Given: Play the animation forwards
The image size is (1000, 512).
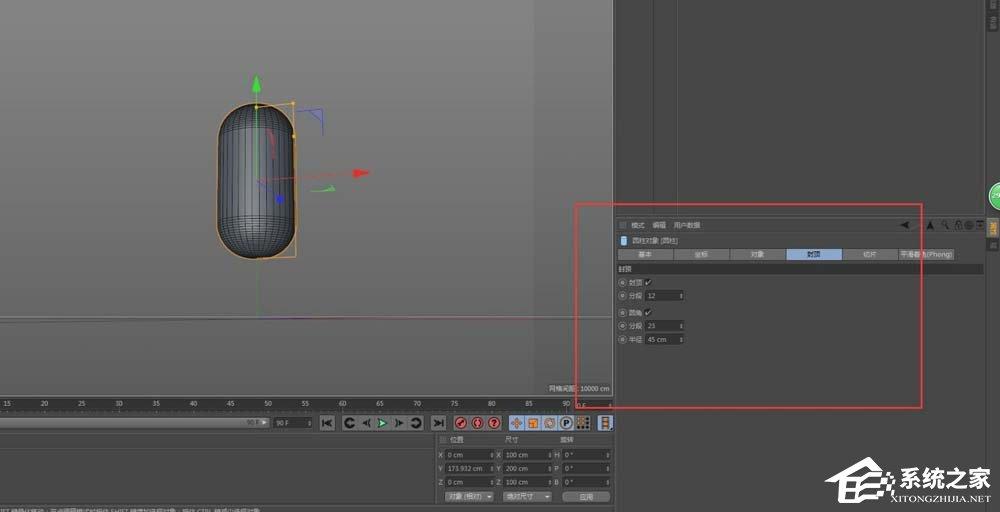Looking at the screenshot, I should (x=382, y=423).
